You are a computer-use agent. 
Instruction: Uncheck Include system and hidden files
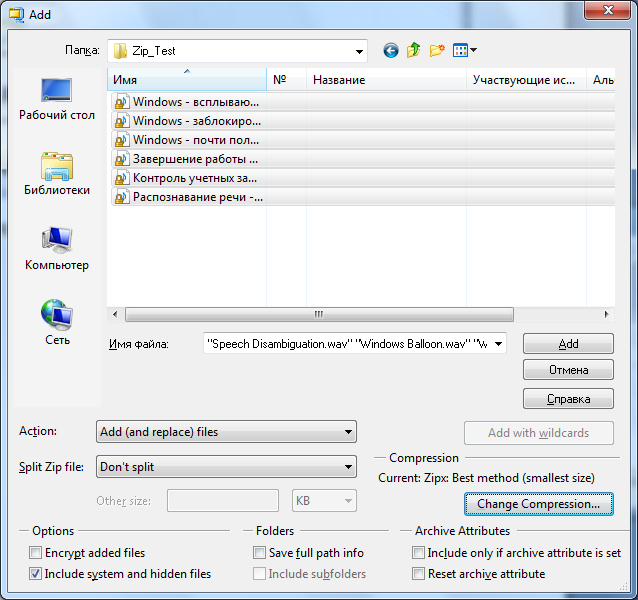(35, 574)
